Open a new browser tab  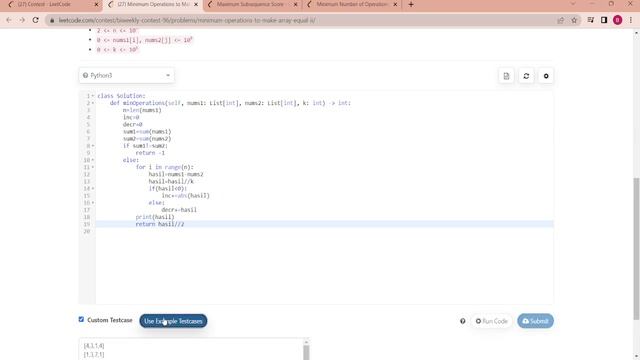411,4
